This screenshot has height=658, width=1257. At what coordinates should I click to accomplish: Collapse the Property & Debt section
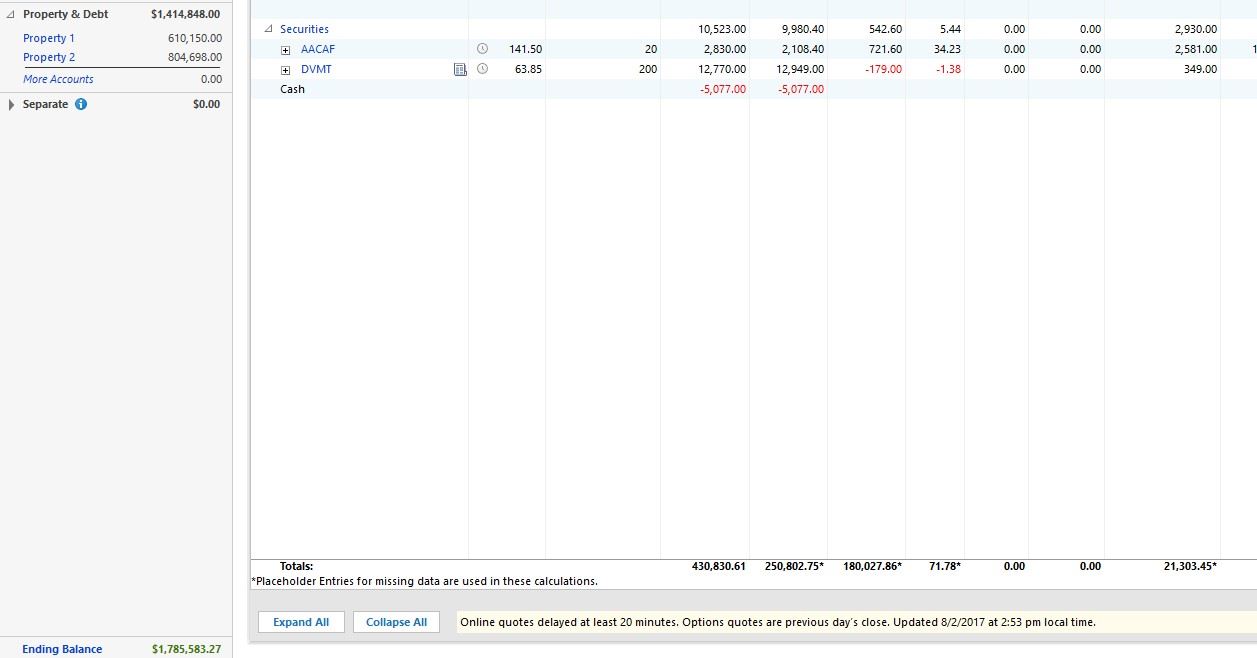(10, 15)
